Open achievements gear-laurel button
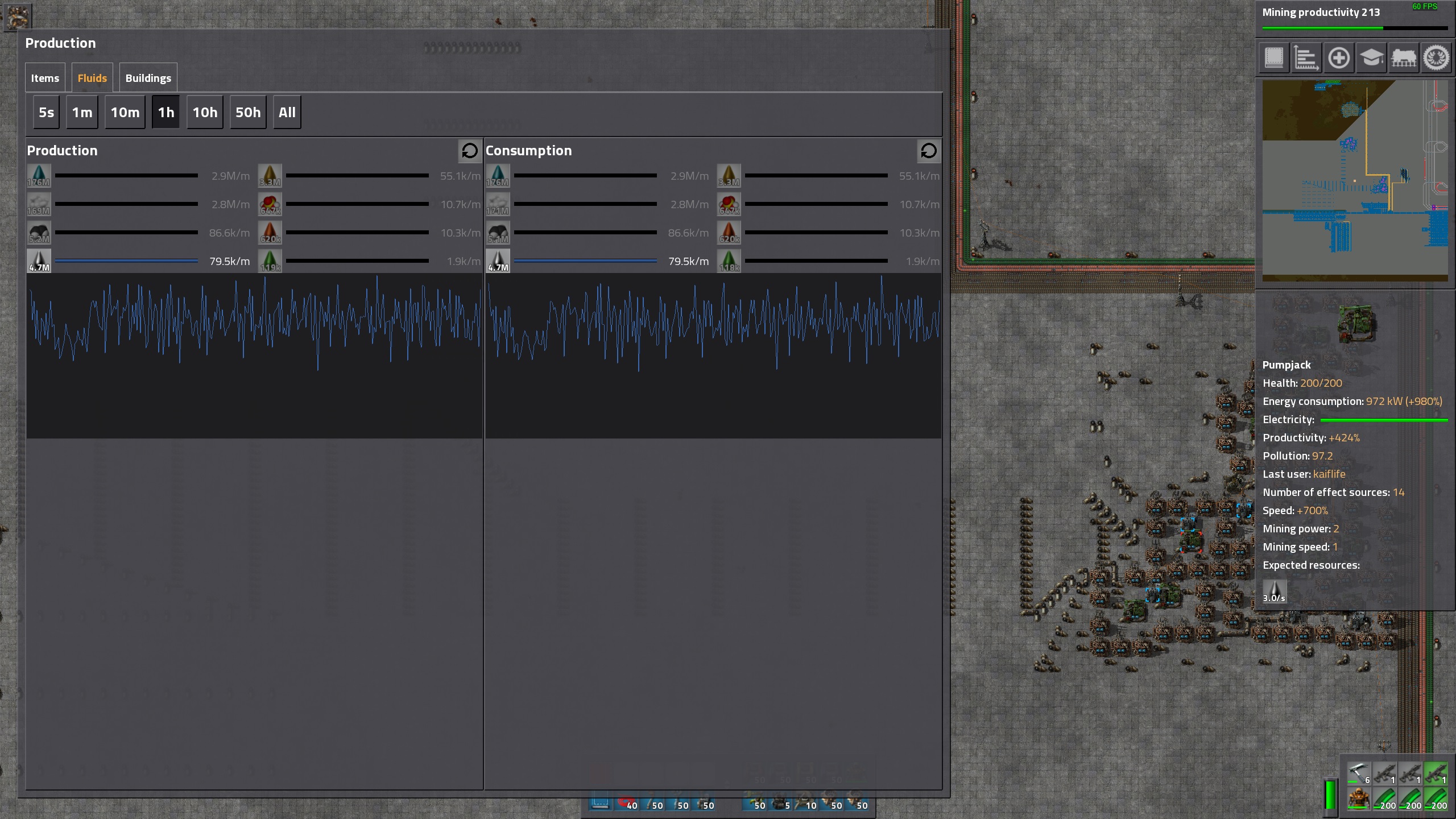 1436,57
